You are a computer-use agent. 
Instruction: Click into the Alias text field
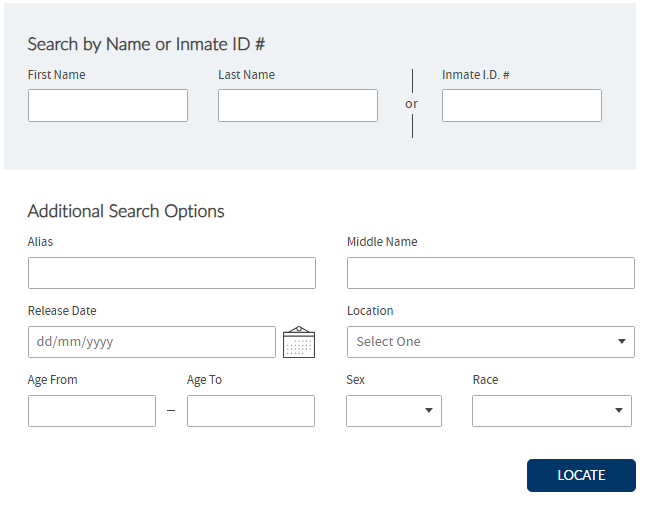[172, 273]
